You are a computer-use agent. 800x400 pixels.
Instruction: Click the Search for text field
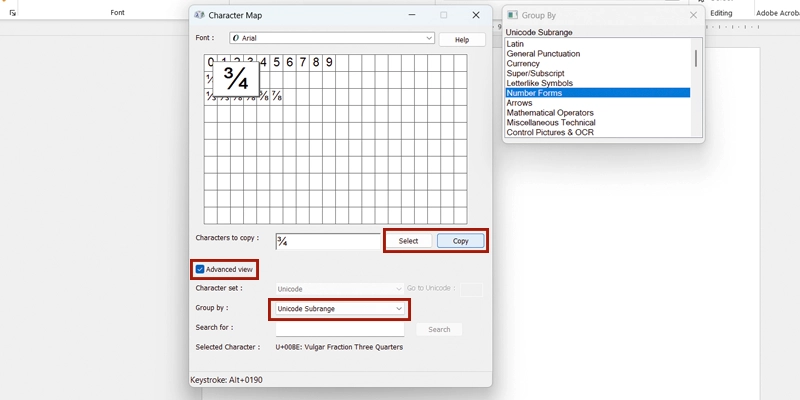pyautogui.click(x=339, y=329)
